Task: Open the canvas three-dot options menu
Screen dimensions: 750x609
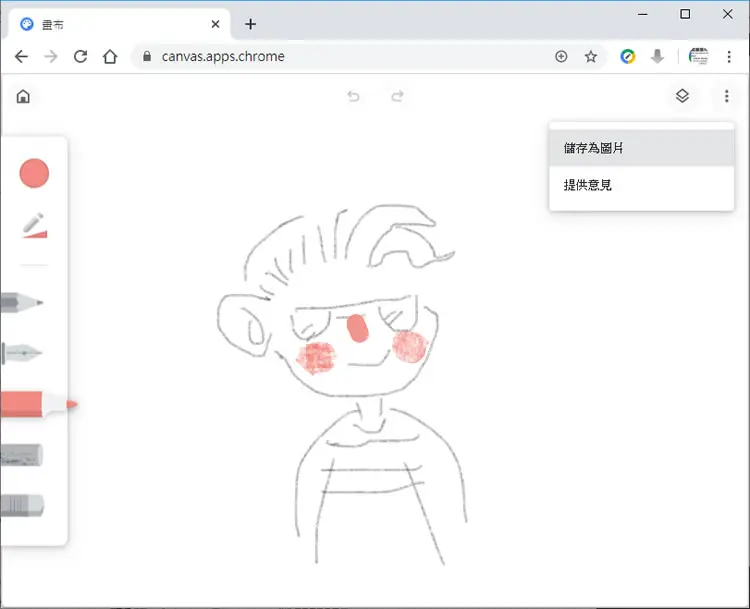Action: click(x=727, y=96)
